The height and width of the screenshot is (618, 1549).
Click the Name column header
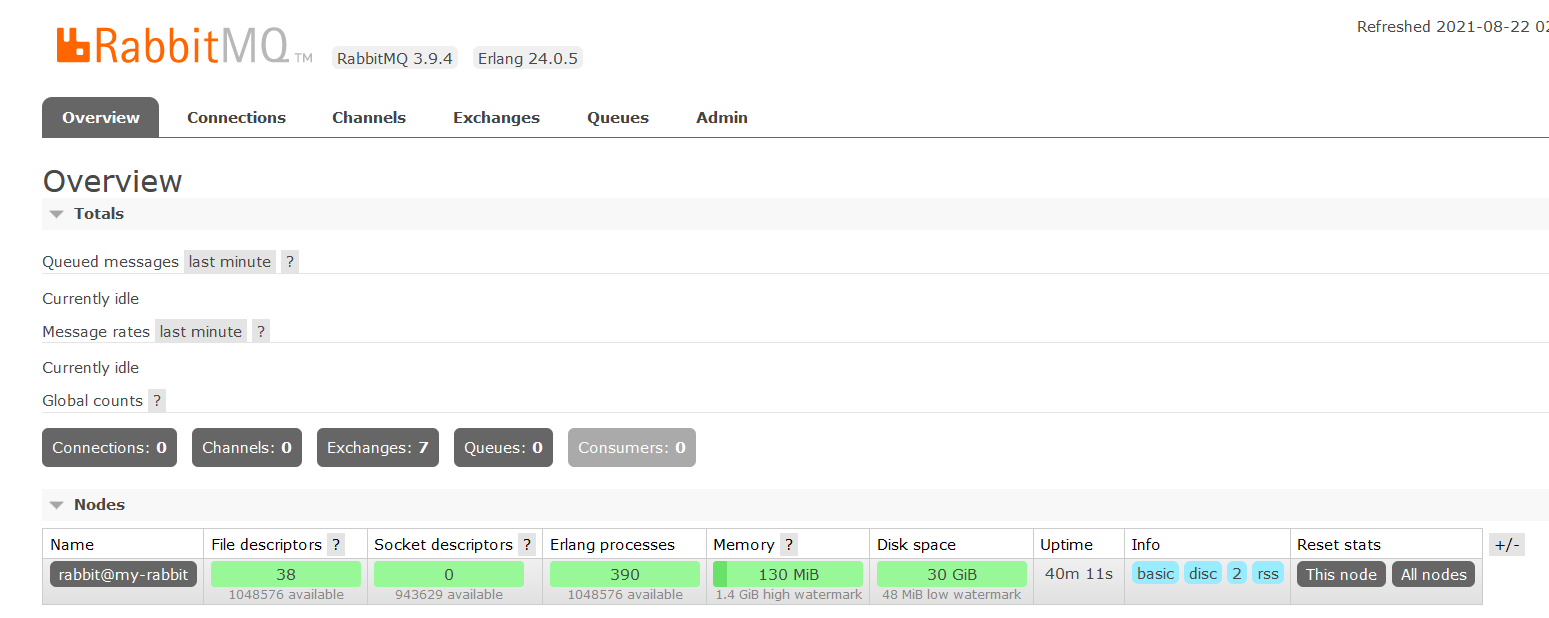pyautogui.click(x=72, y=545)
